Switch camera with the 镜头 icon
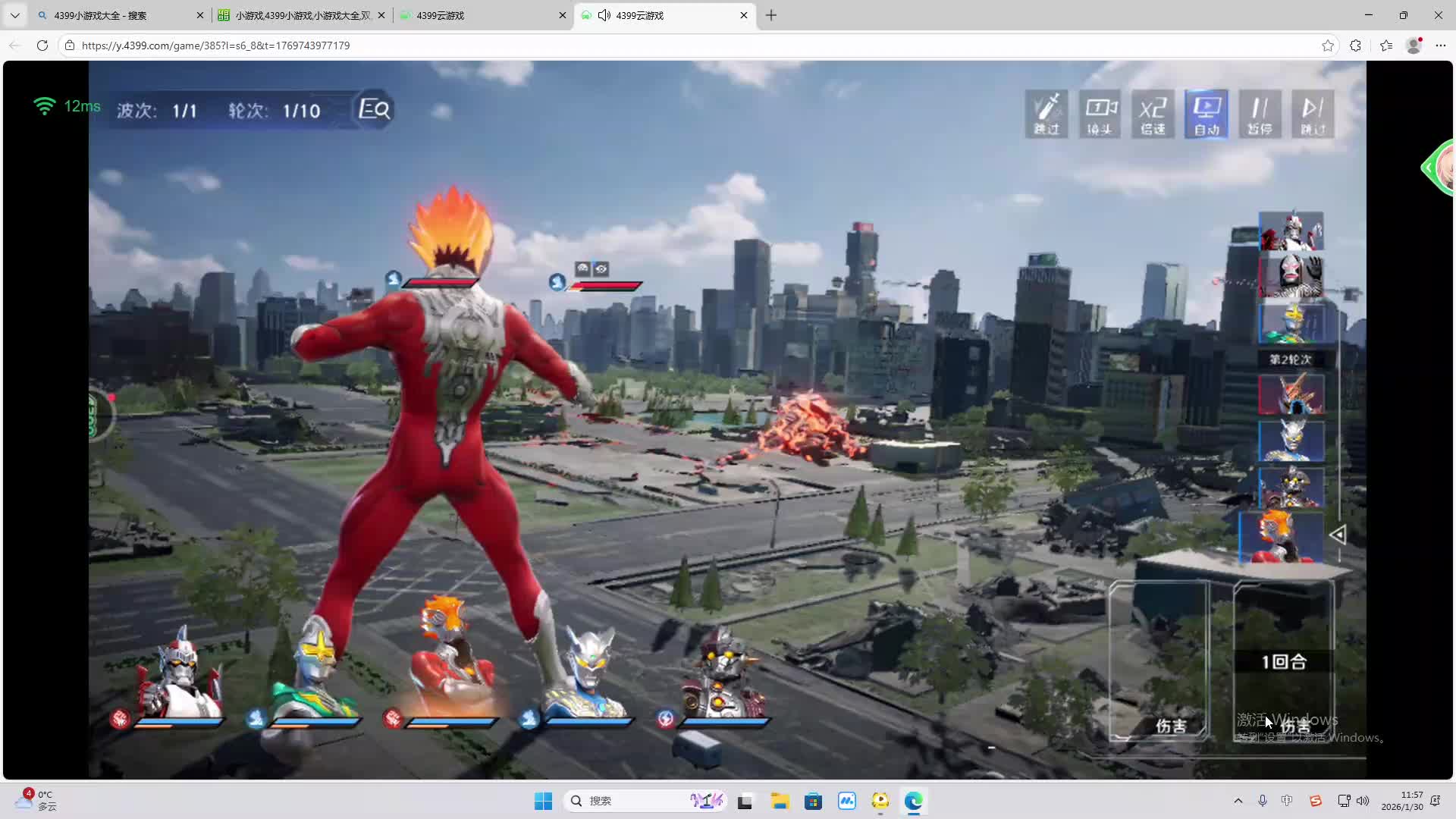1456x819 pixels. pos(1100,114)
